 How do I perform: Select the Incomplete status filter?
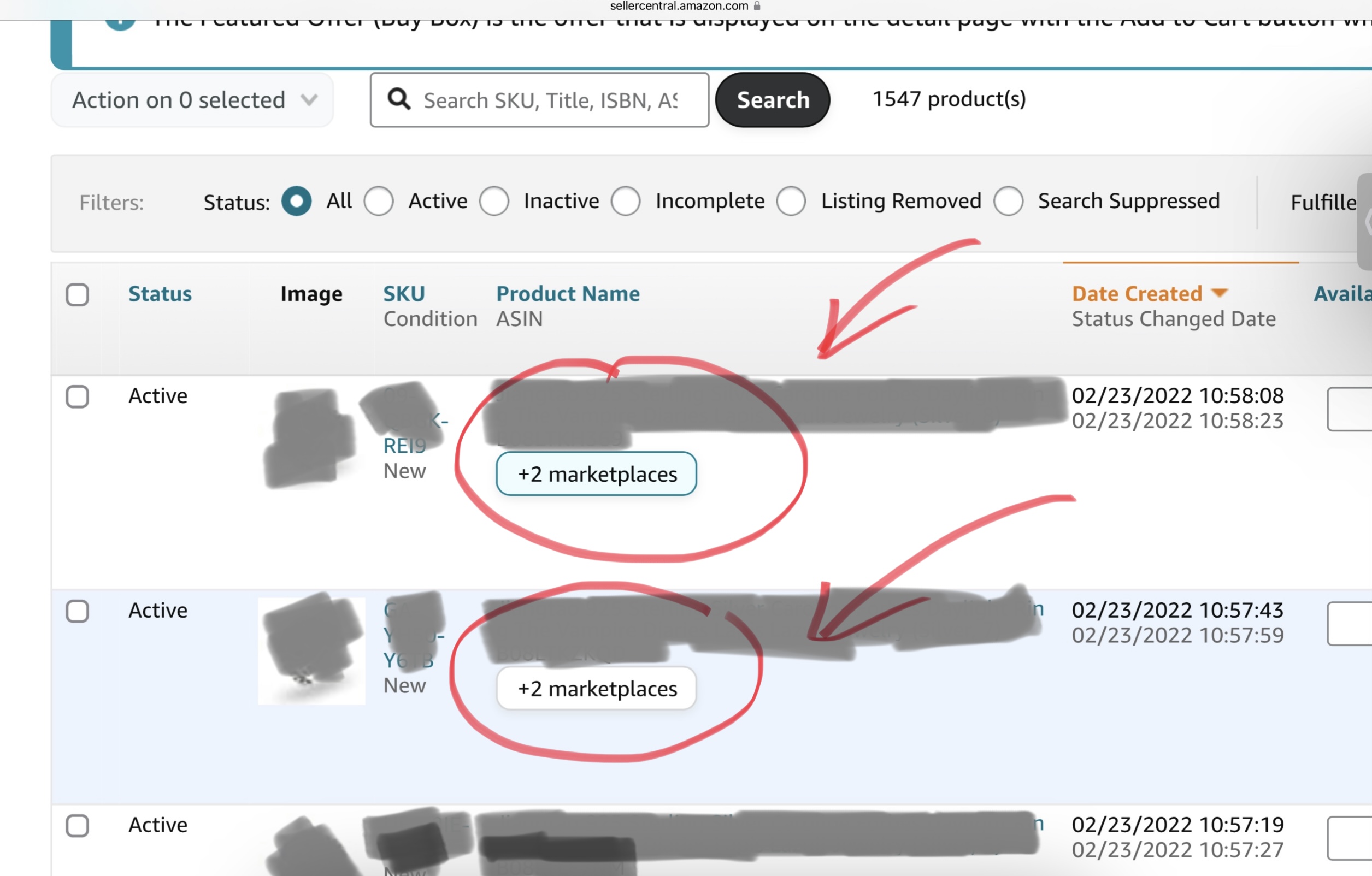coord(626,201)
